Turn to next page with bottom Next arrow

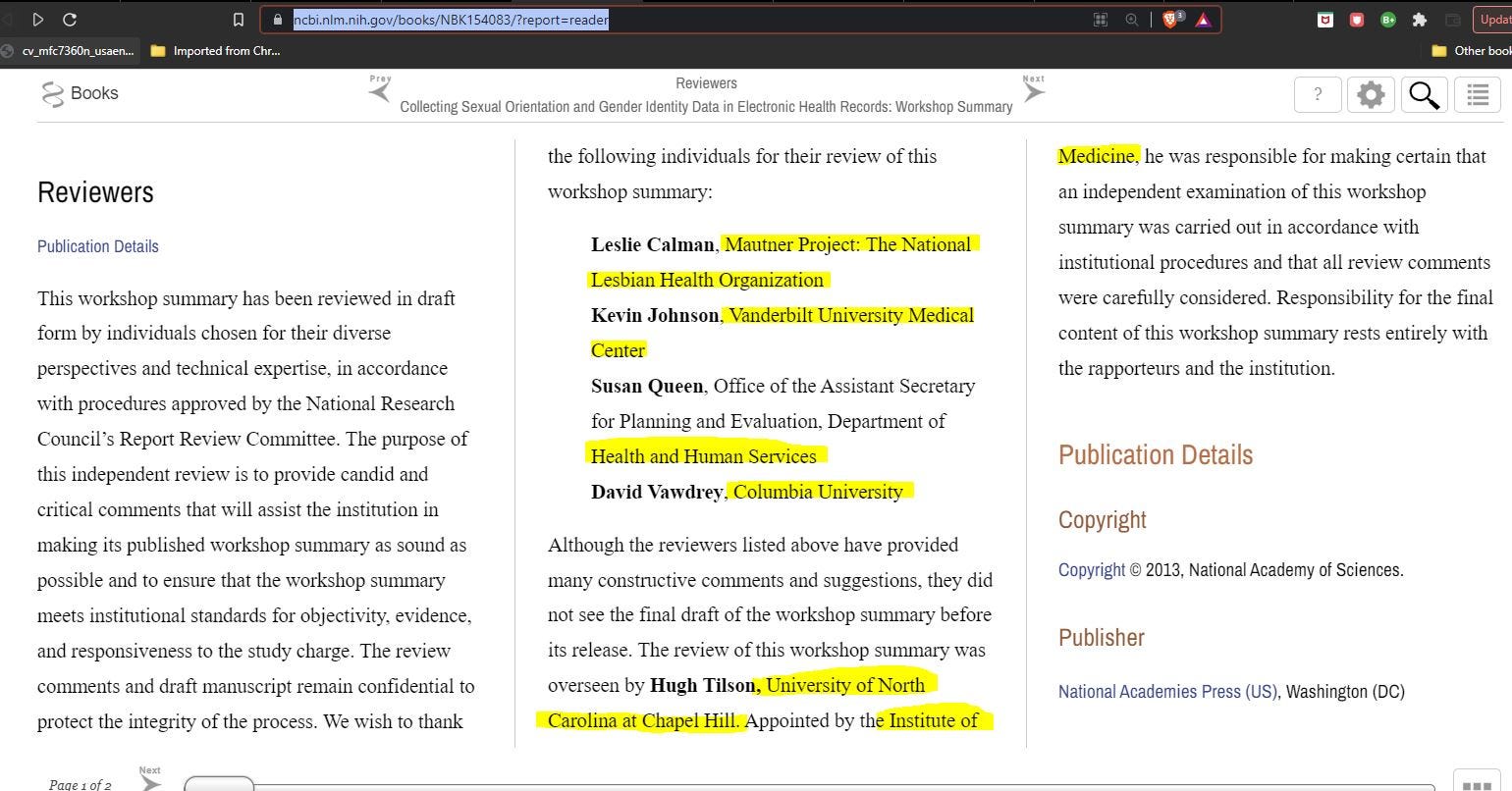(x=149, y=780)
